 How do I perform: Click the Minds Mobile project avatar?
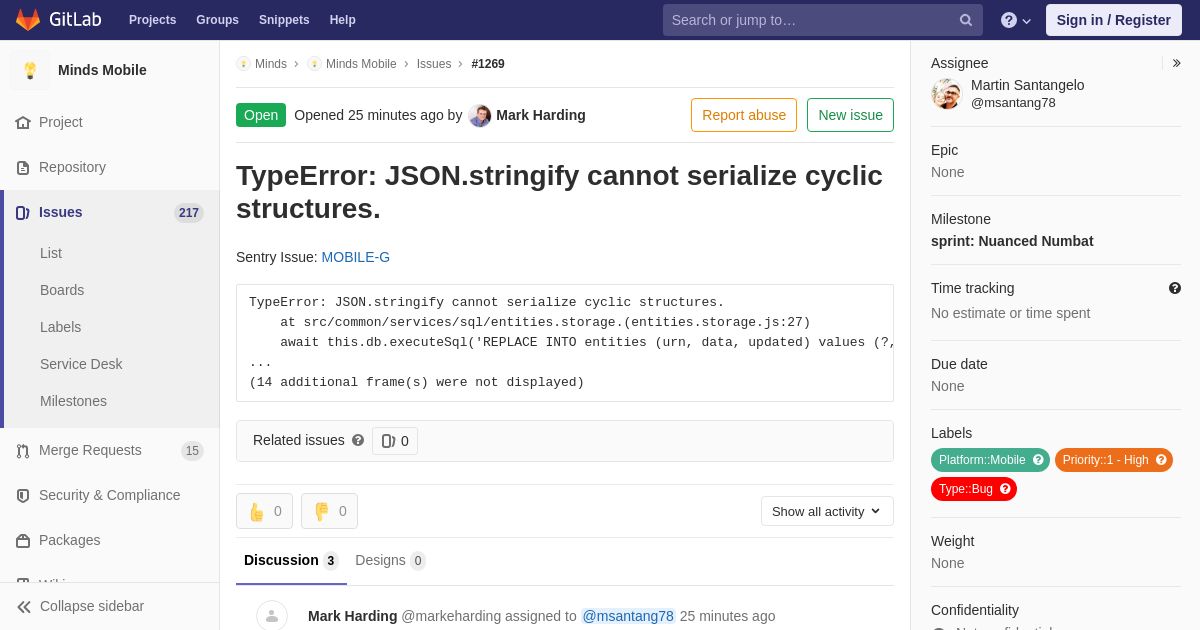30,70
